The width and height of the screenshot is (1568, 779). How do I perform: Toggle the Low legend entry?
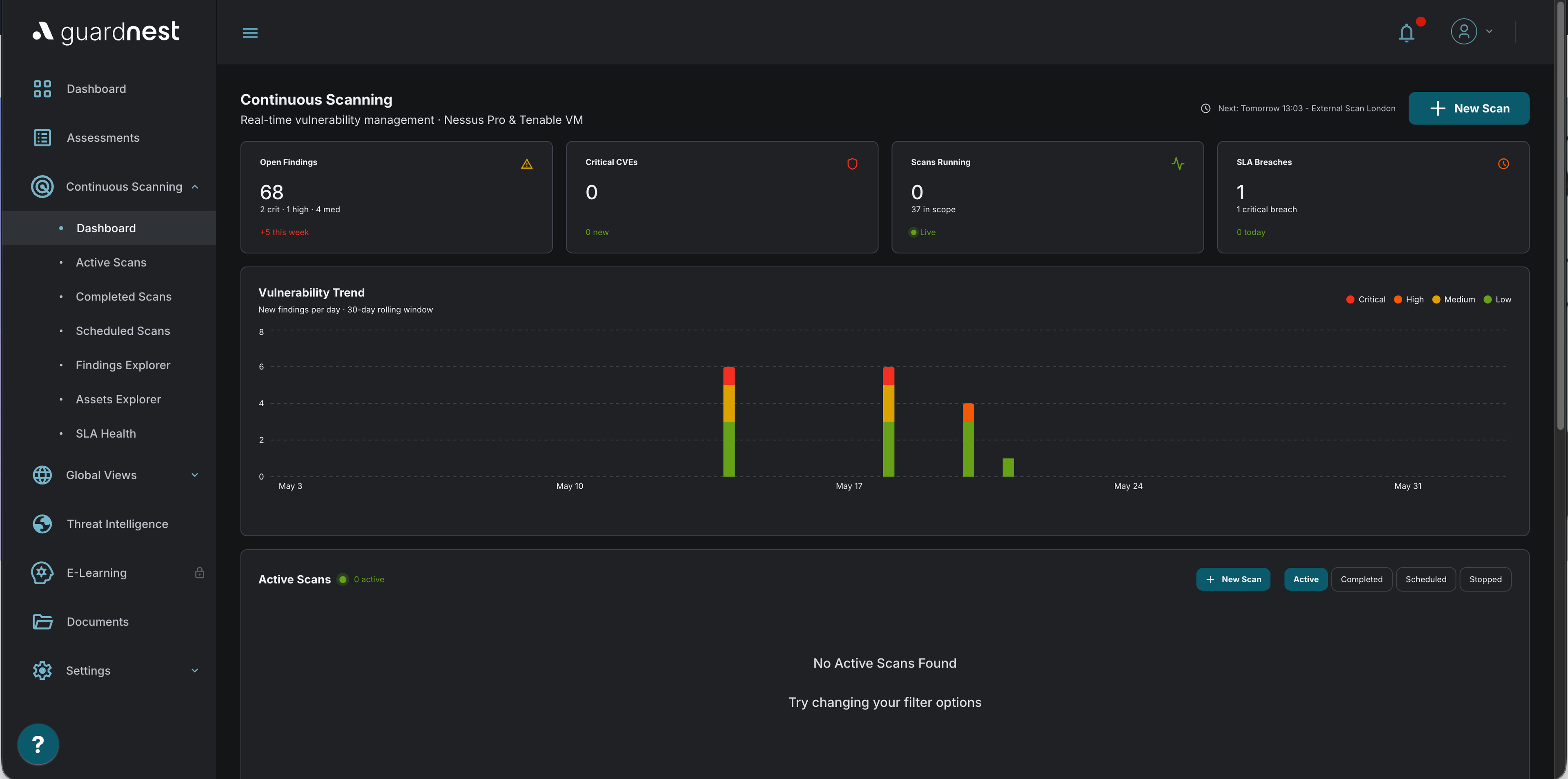click(x=1497, y=299)
